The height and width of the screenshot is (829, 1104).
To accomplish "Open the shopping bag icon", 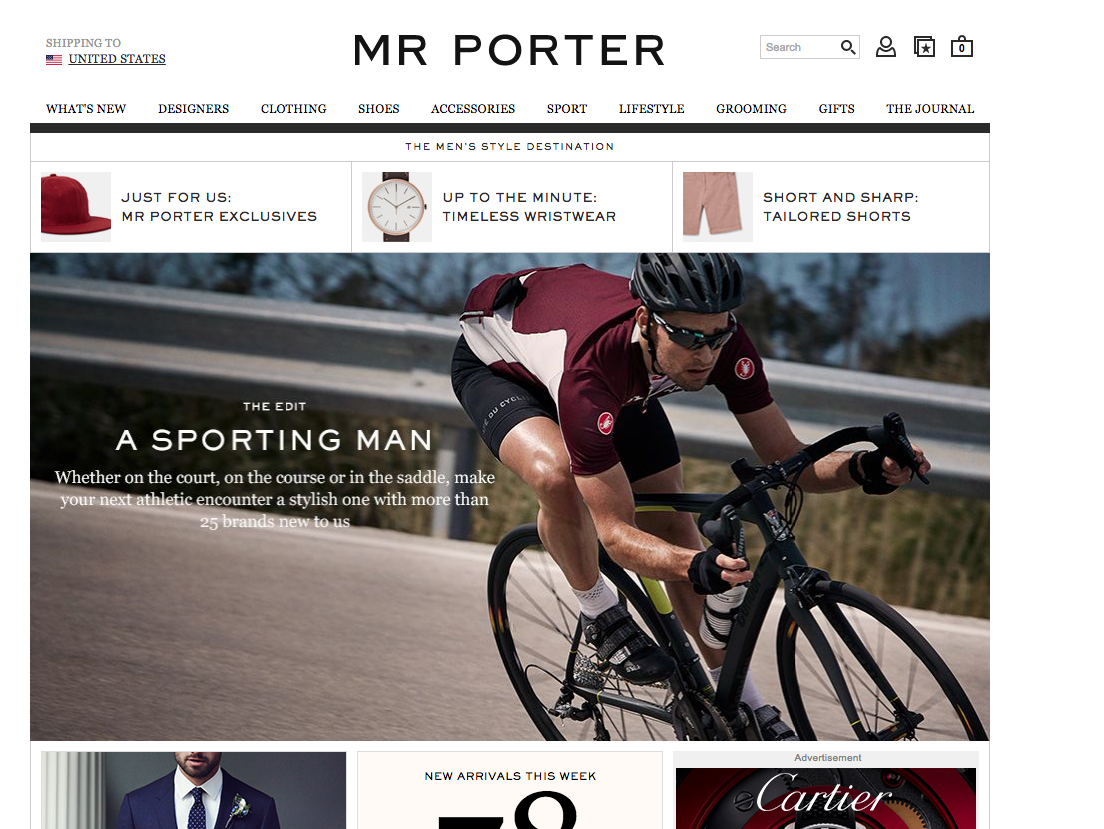I will (962, 47).
